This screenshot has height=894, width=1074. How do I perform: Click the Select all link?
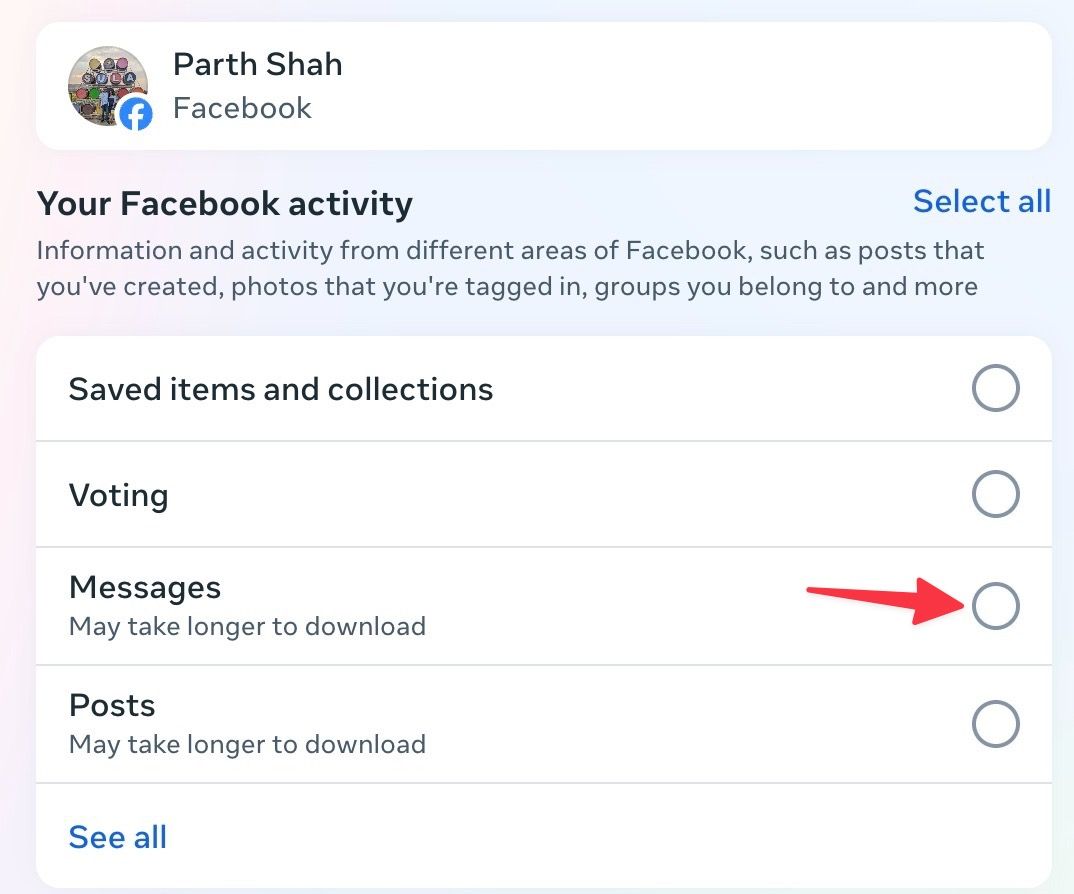[x=981, y=201]
